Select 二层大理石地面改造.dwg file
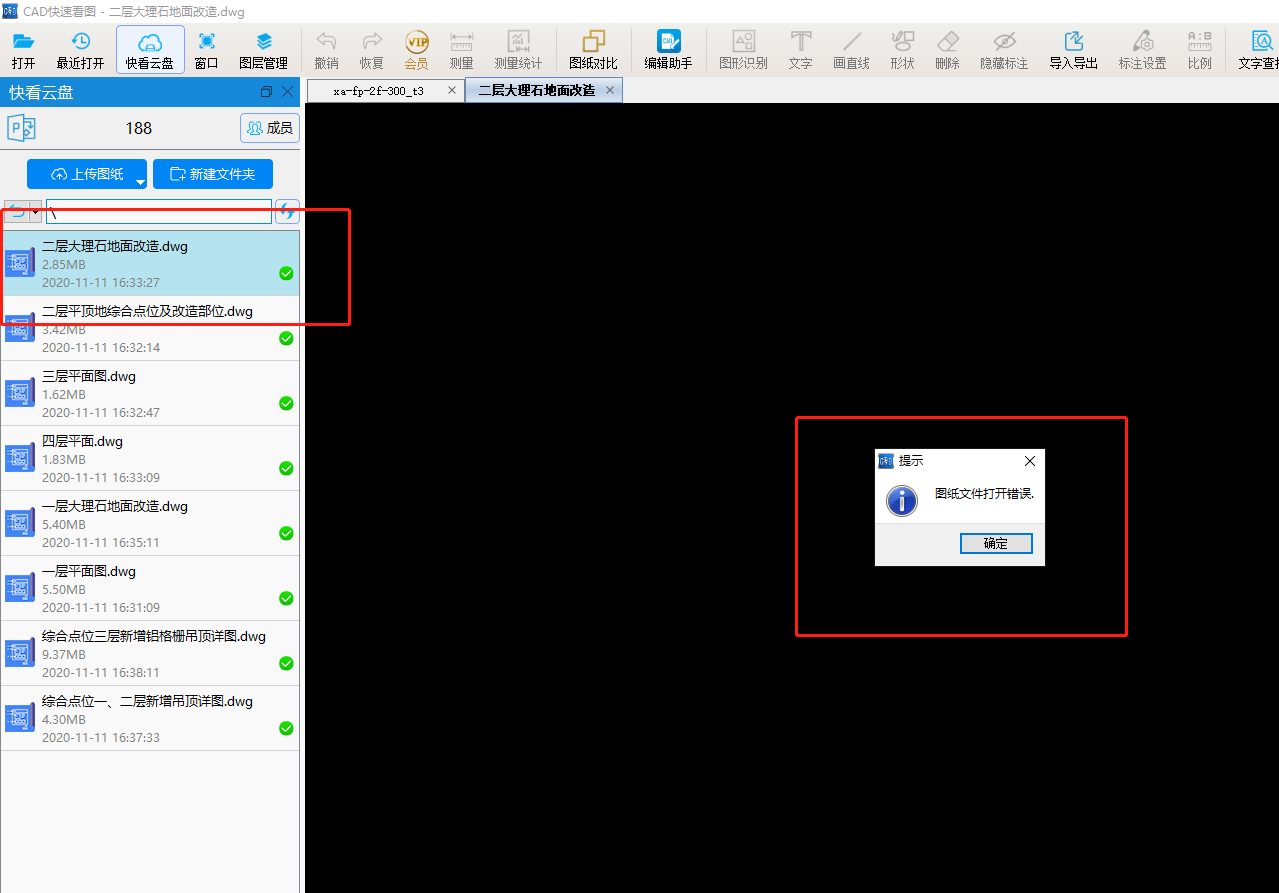The height and width of the screenshot is (893, 1279). point(150,263)
